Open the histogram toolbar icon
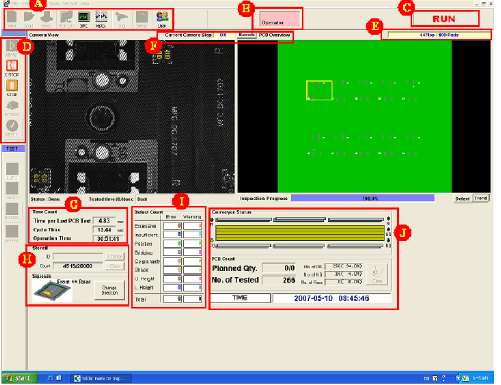The height and width of the screenshot is (385, 501). point(101,17)
